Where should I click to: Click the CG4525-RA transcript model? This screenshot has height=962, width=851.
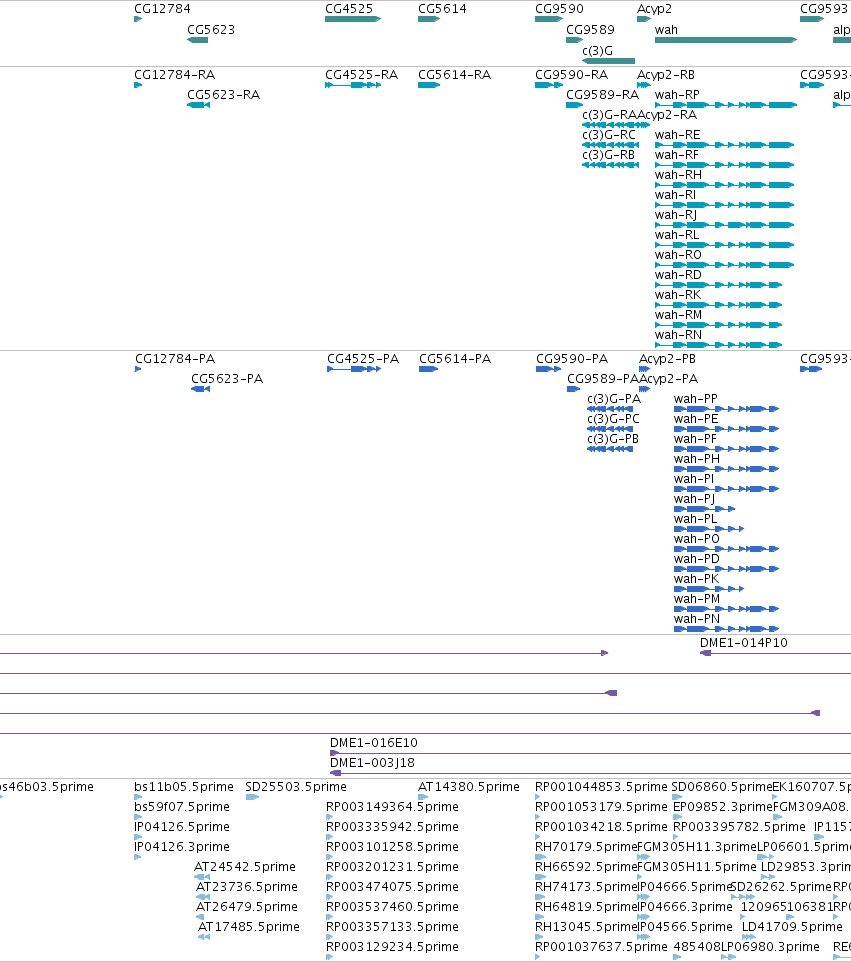[353, 85]
